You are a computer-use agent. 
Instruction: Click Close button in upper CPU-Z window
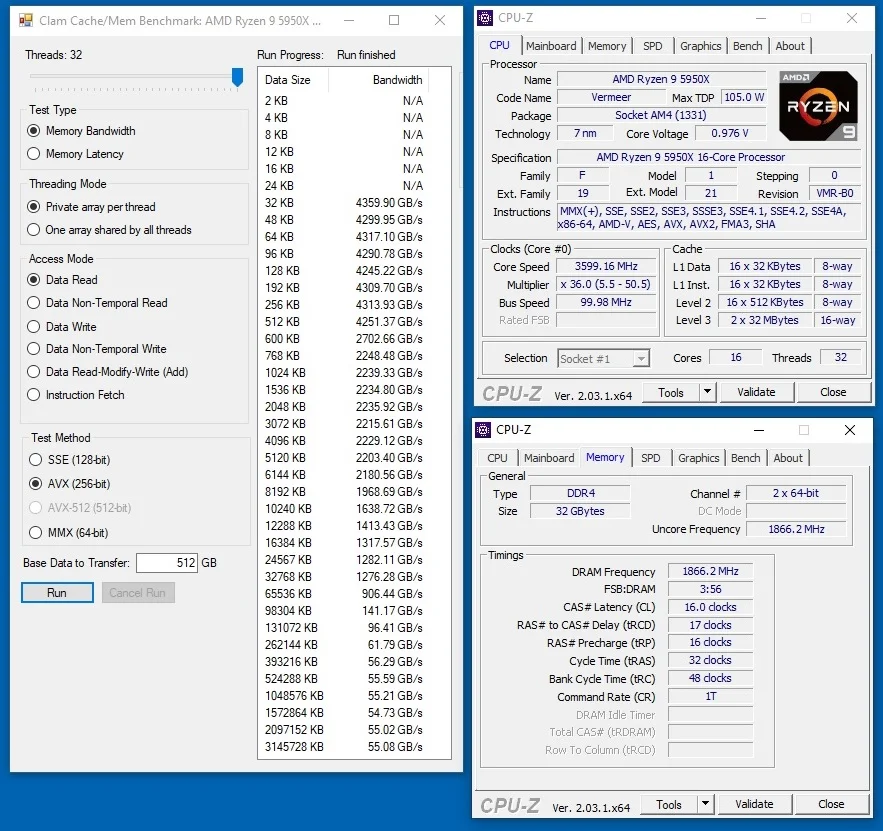coord(833,392)
